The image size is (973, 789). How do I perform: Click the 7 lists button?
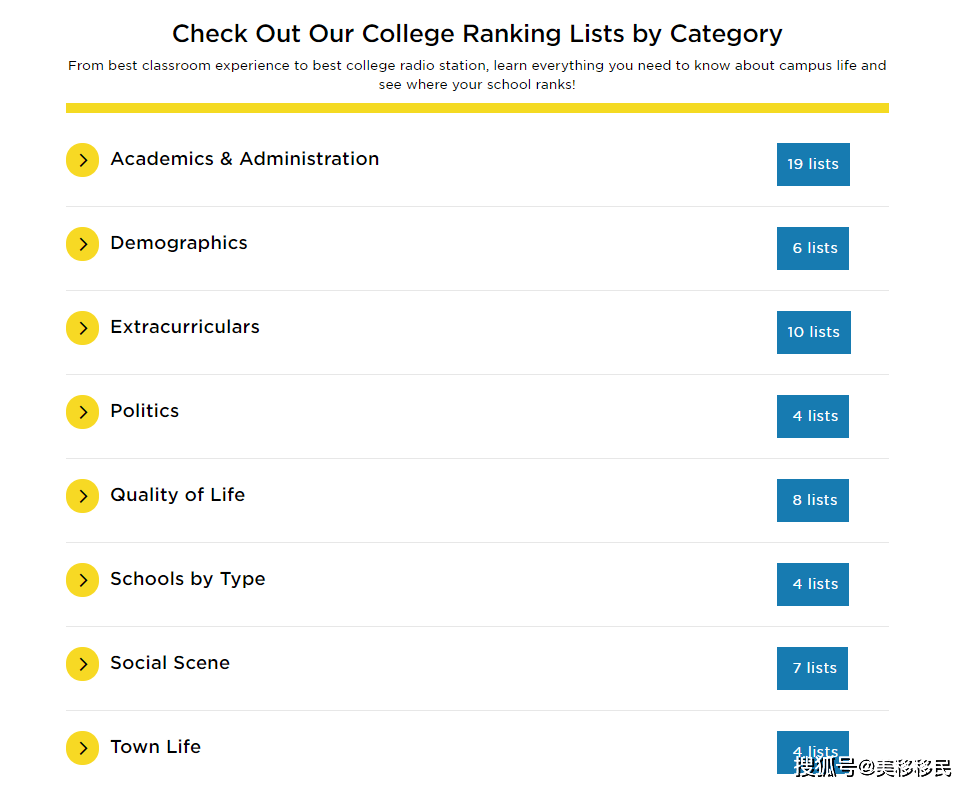812,669
